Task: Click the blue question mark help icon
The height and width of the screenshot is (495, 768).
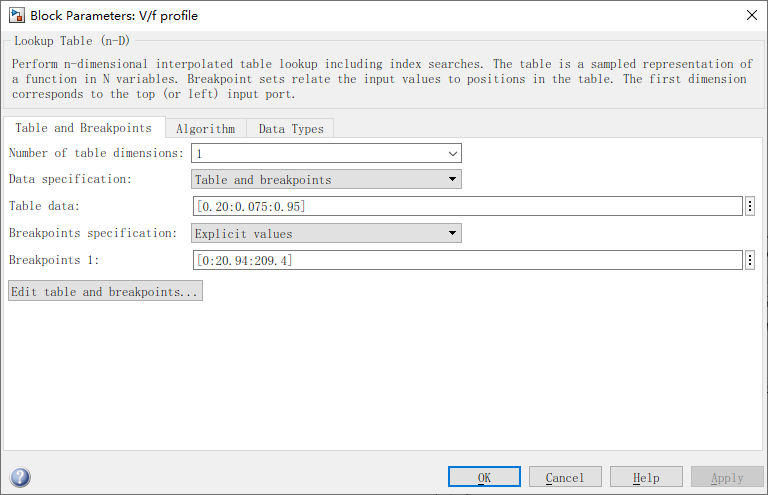Action: (19, 477)
